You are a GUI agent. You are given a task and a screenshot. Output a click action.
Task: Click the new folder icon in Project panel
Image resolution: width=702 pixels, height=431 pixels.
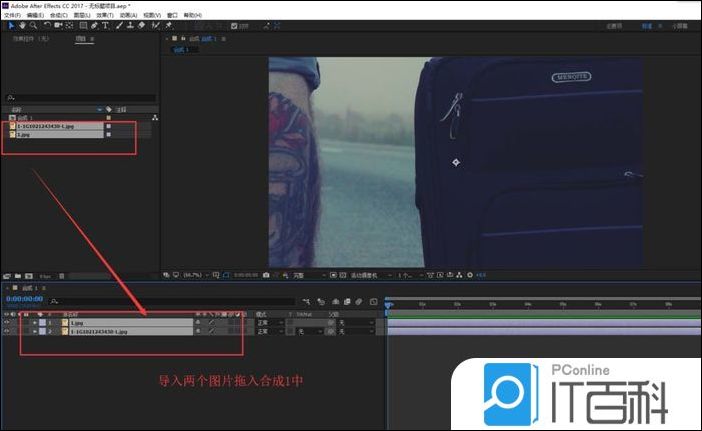pos(20,274)
